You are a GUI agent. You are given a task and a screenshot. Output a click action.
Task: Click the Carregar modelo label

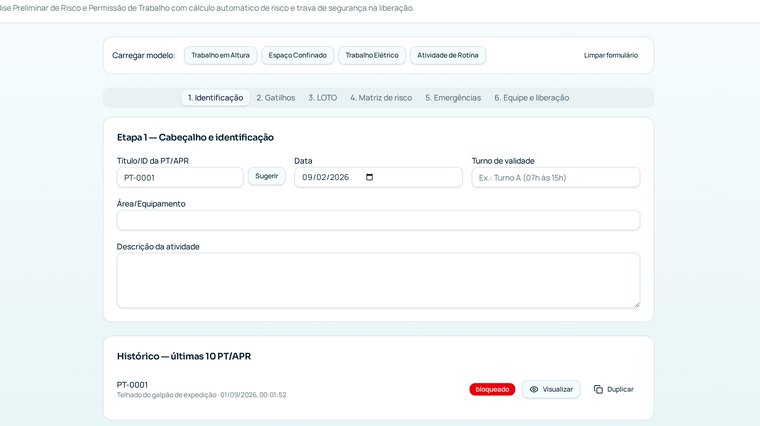click(143, 55)
